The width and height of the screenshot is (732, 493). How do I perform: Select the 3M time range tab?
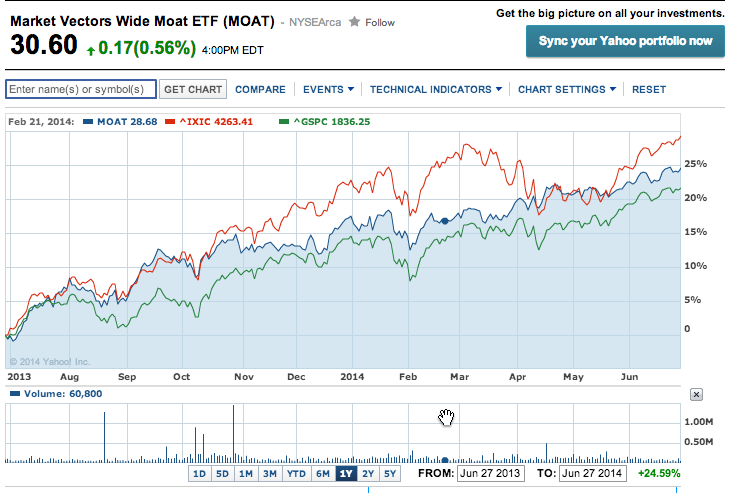pos(270,474)
